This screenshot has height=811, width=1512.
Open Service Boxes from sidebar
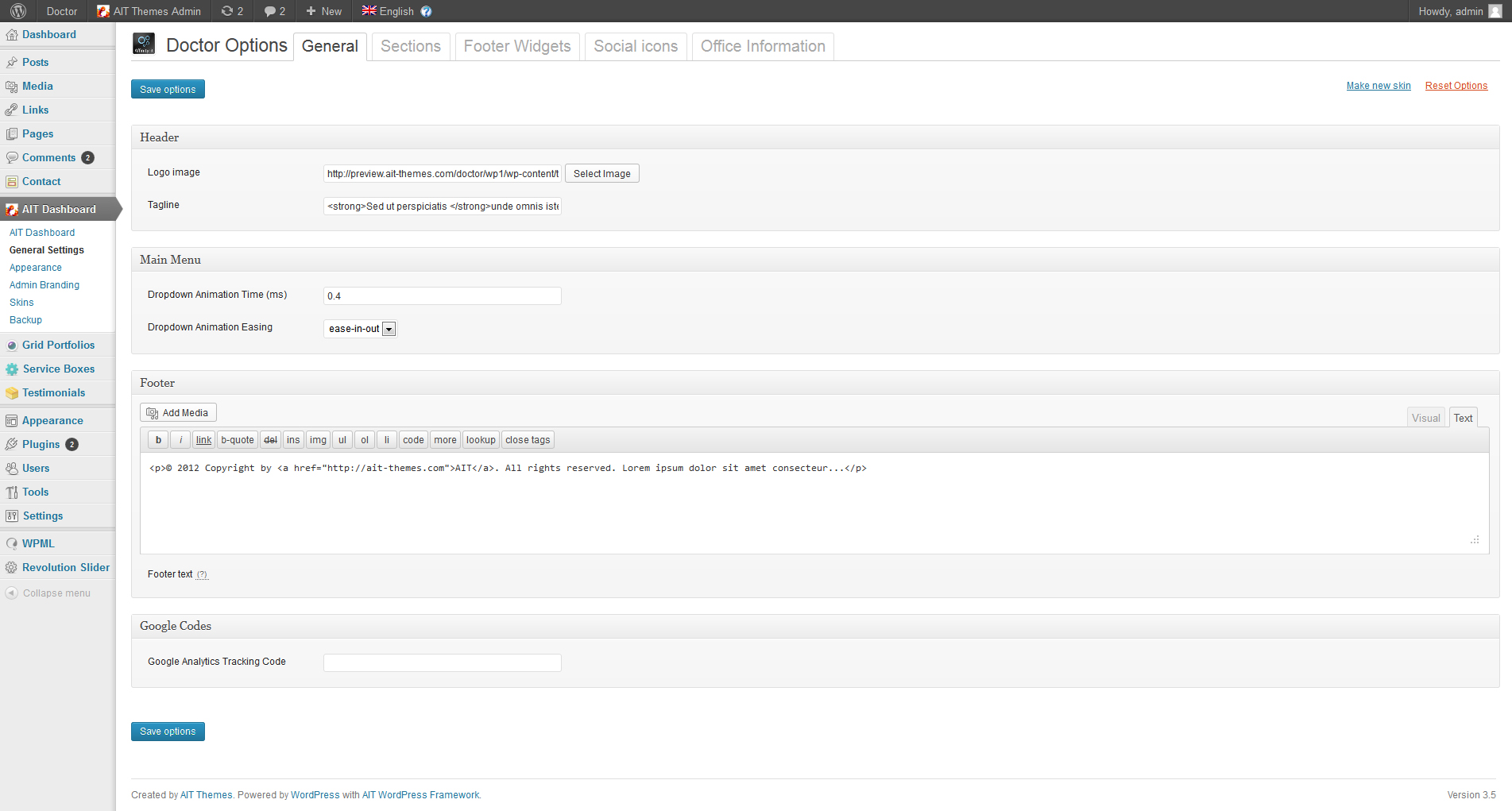point(58,369)
